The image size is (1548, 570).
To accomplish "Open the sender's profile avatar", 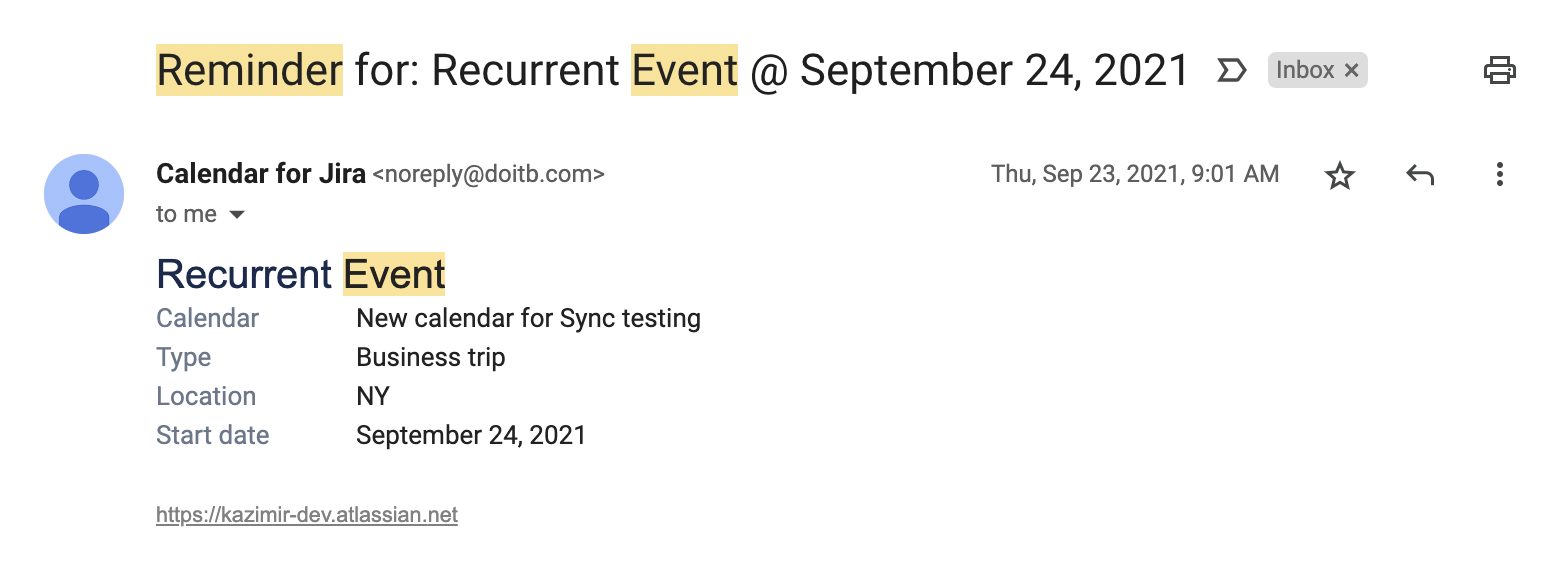I will click(84, 194).
